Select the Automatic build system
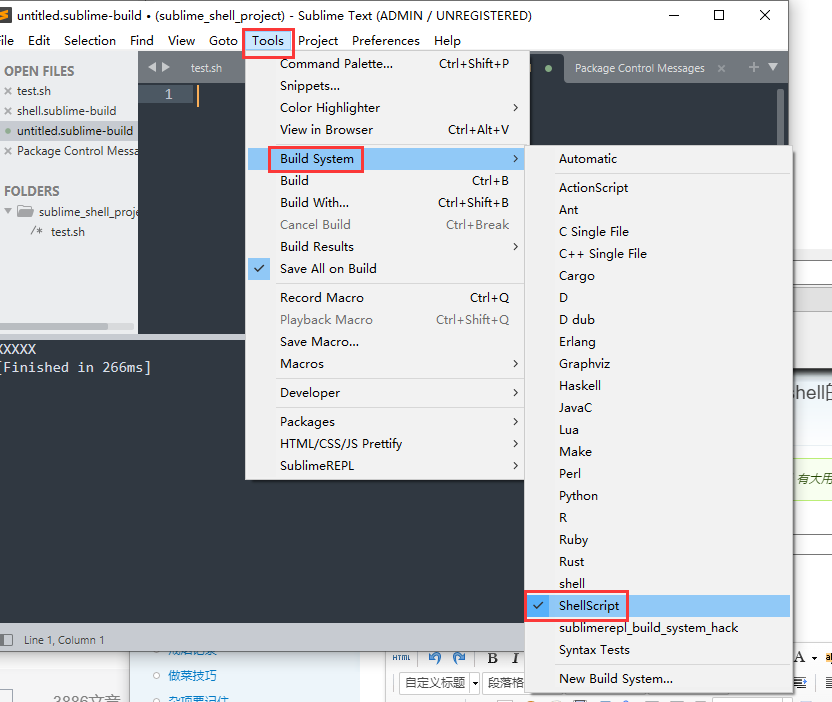 pyautogui.click(x=659, y=159)
